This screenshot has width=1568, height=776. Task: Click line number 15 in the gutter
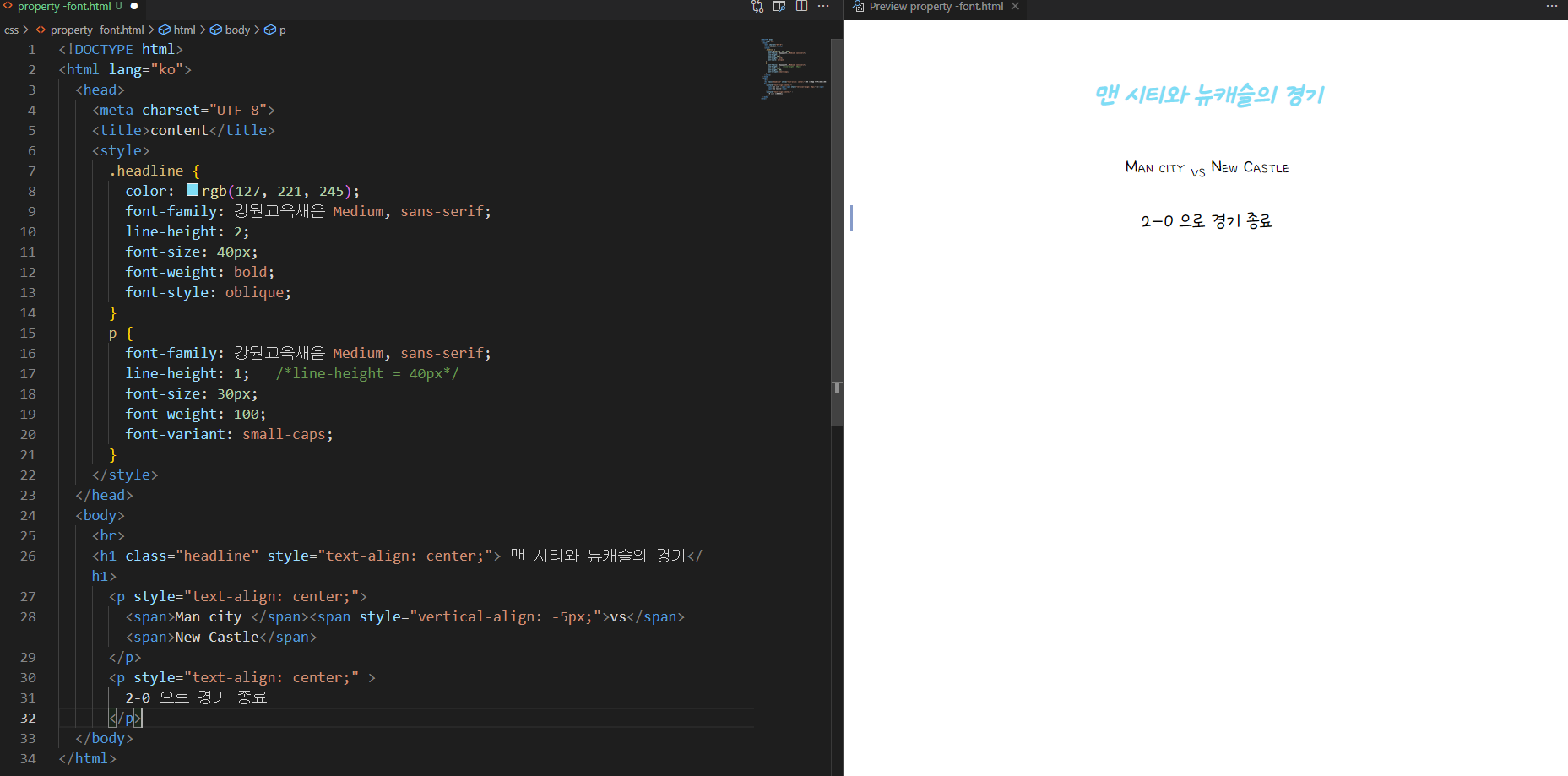click(28, 333)
